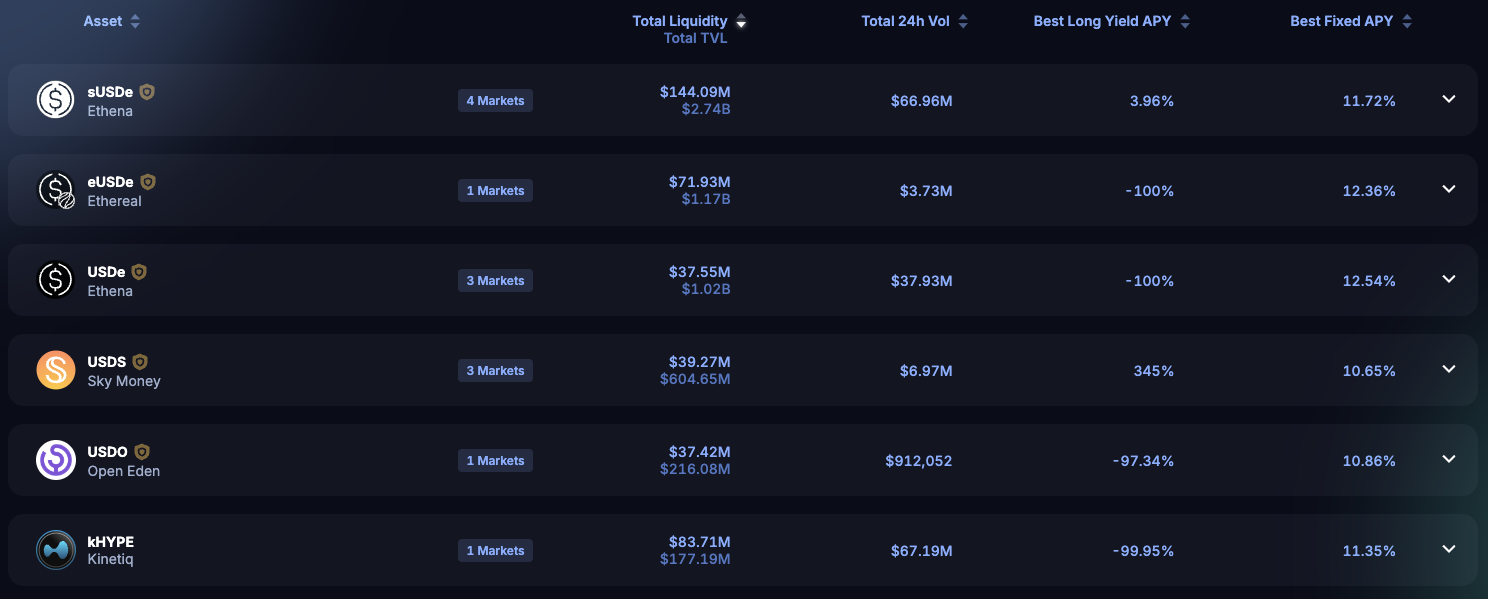Click the $912,052 24h volume
Viewport: 1488px width, 599px height.
click(x=919, y=461)
